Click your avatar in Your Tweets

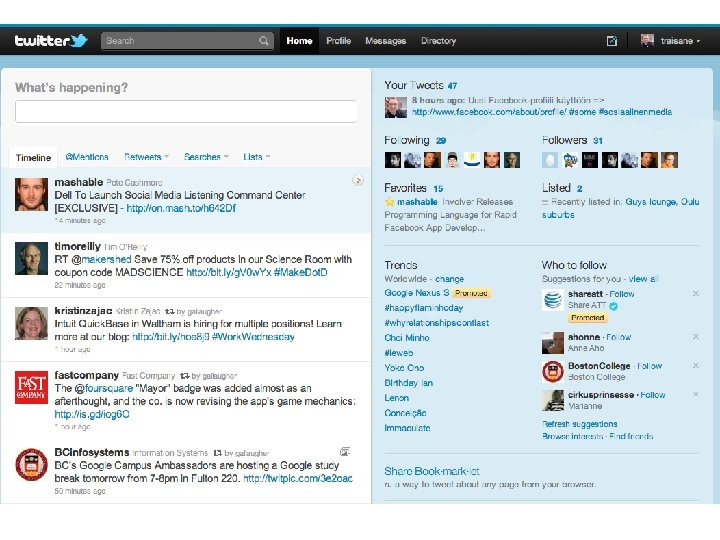click(396, 107)
